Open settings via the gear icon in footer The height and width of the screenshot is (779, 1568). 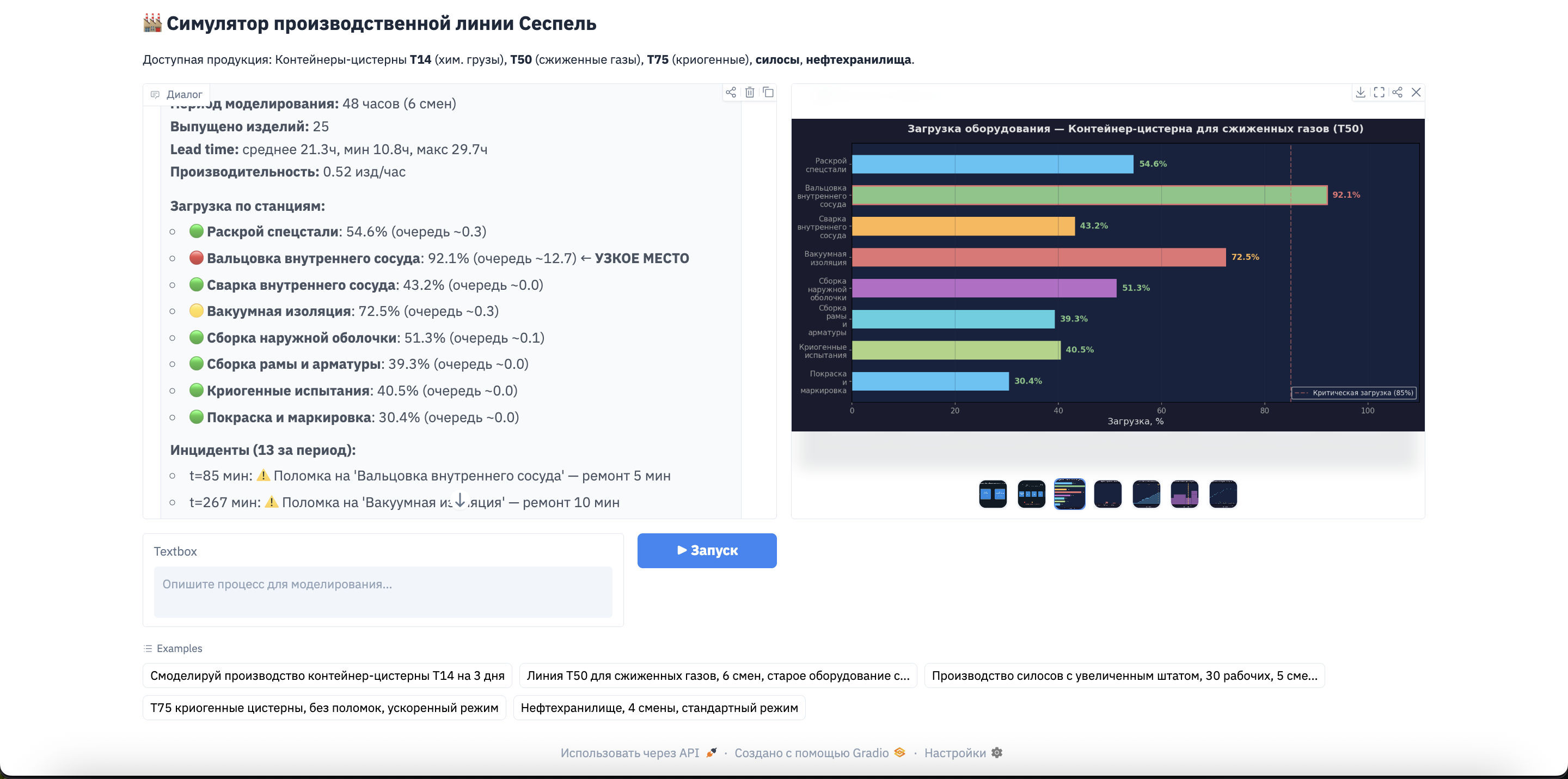click(x=996, y=753)
